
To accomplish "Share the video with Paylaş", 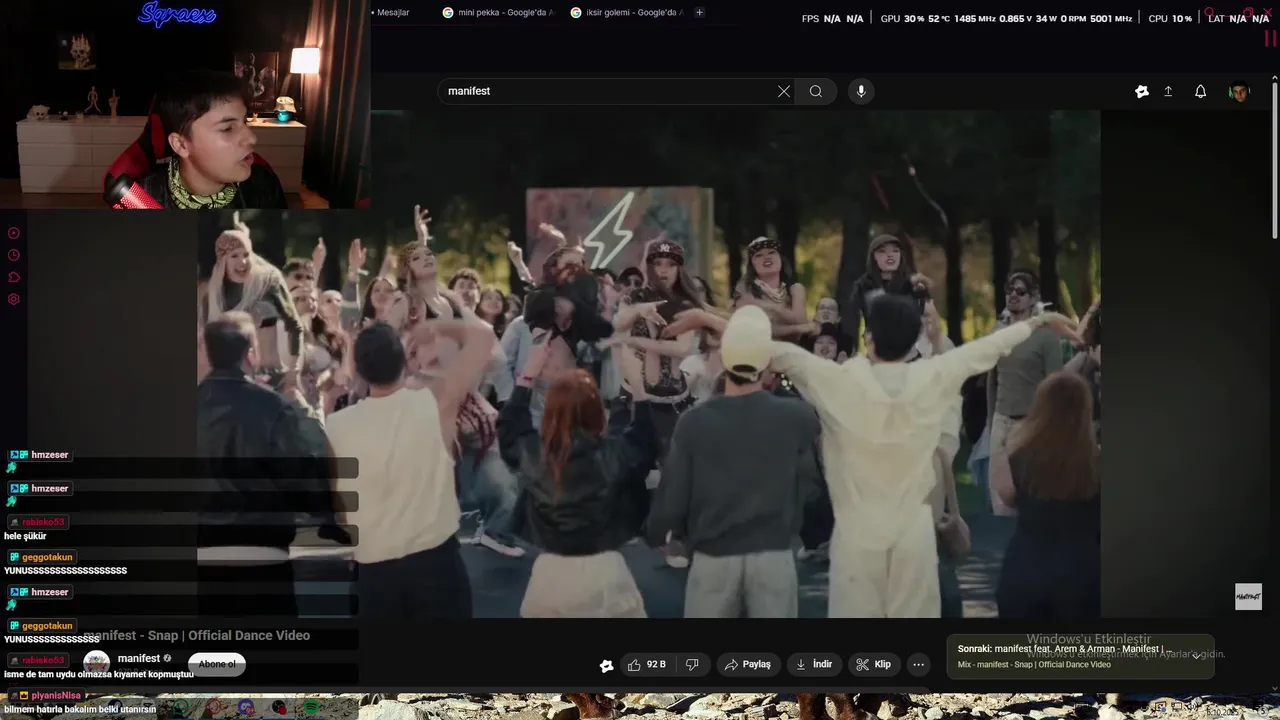I will tap(748, 664).
